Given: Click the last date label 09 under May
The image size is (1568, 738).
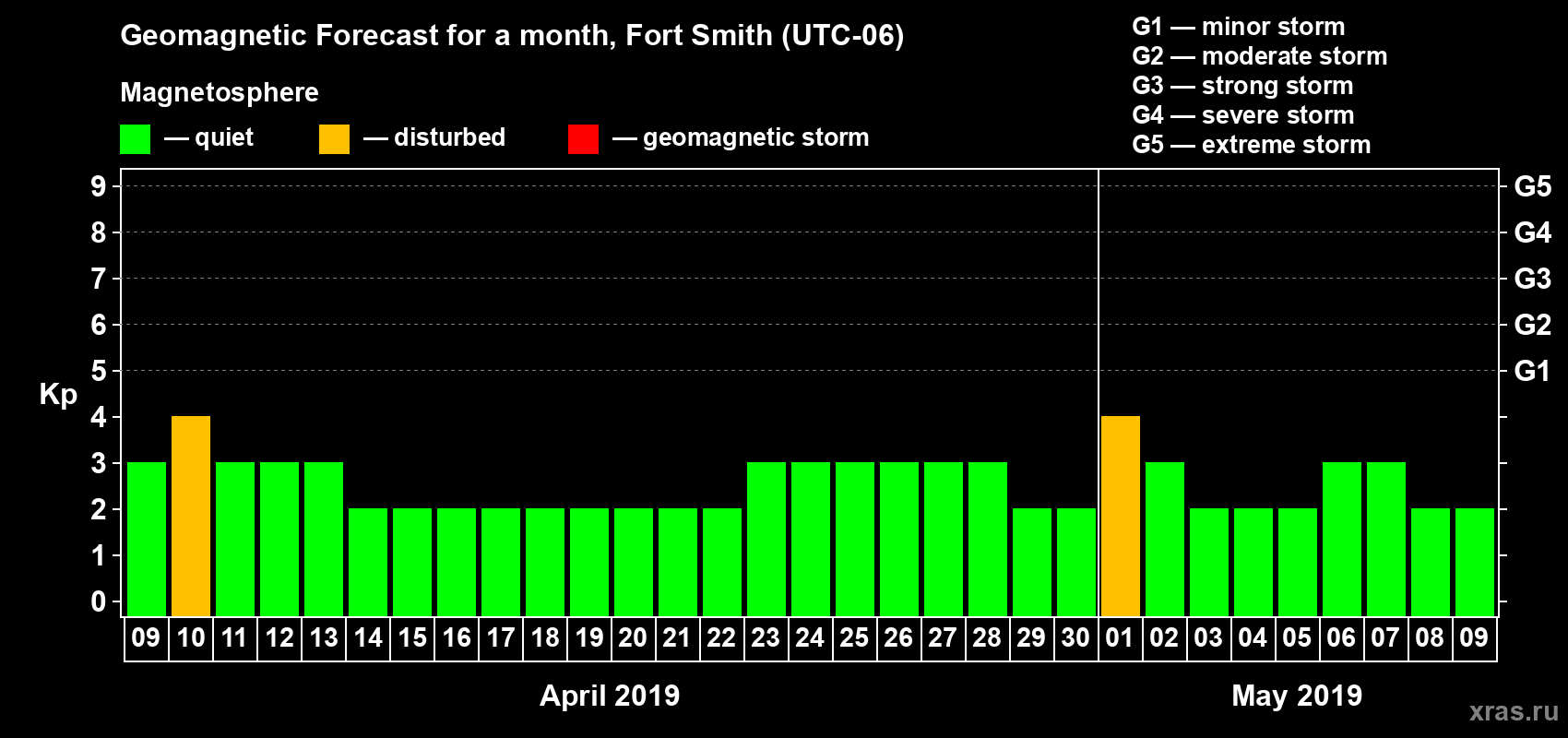Looking at the screenshot, I should click(x=1474, y=638).
